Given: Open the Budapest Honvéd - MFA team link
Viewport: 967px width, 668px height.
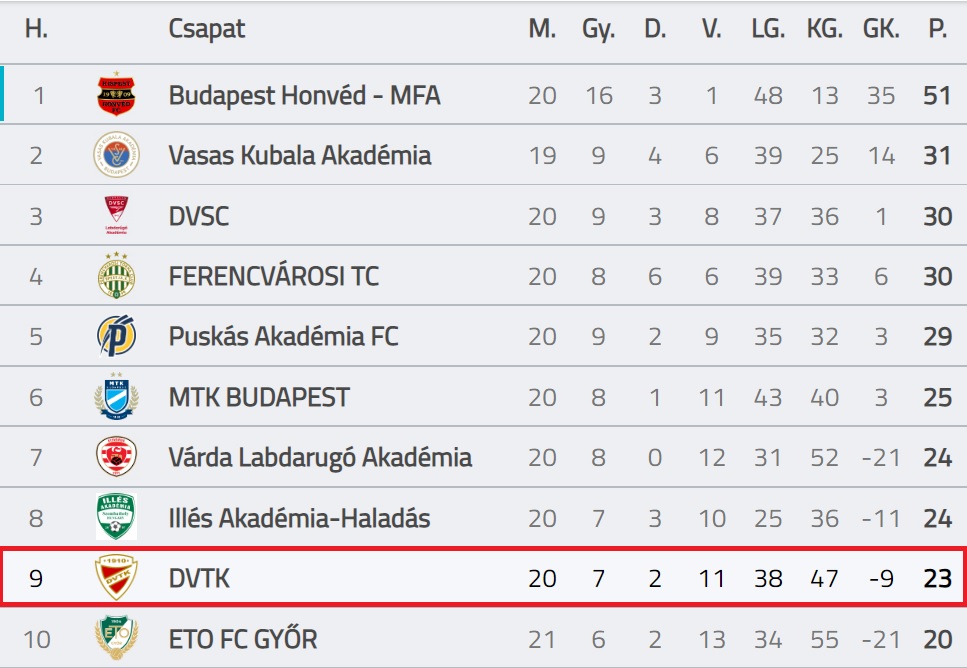Looking at the screenshot, I should (305, 96).
